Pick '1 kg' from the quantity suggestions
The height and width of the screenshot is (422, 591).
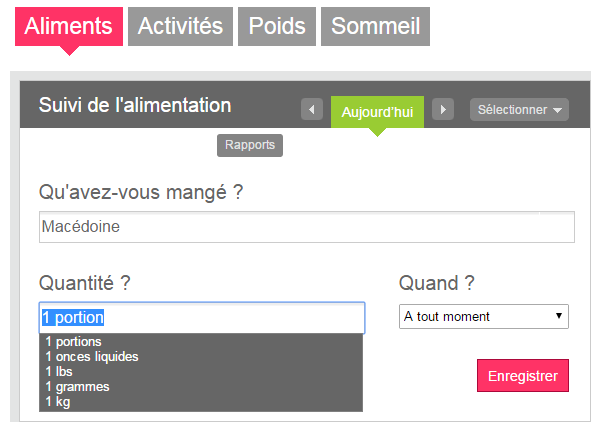201,402
